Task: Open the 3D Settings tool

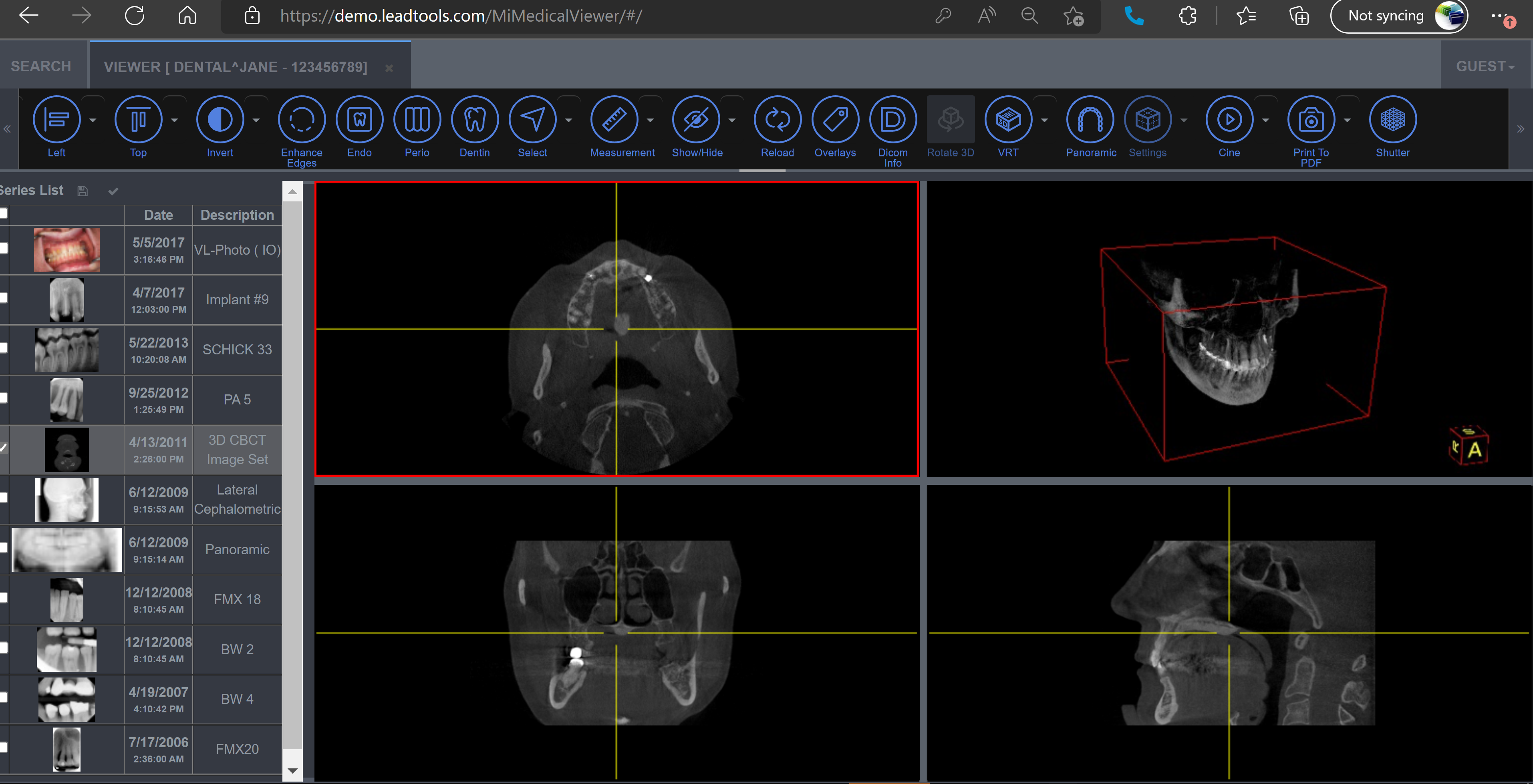Action: tap(1148, 120)
